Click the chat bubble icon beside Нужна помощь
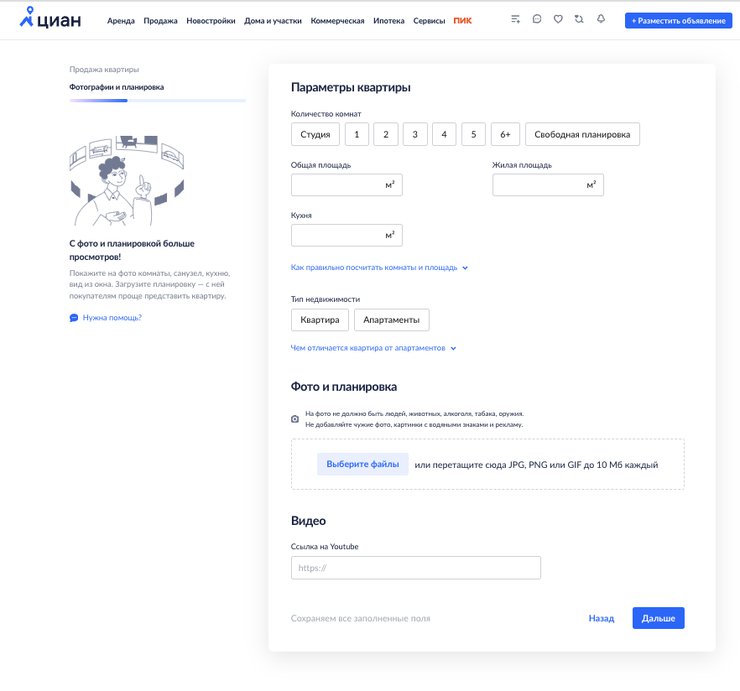The height and width of the screenshot is (691, 740). pyautogui.click(x=74, y=317)
